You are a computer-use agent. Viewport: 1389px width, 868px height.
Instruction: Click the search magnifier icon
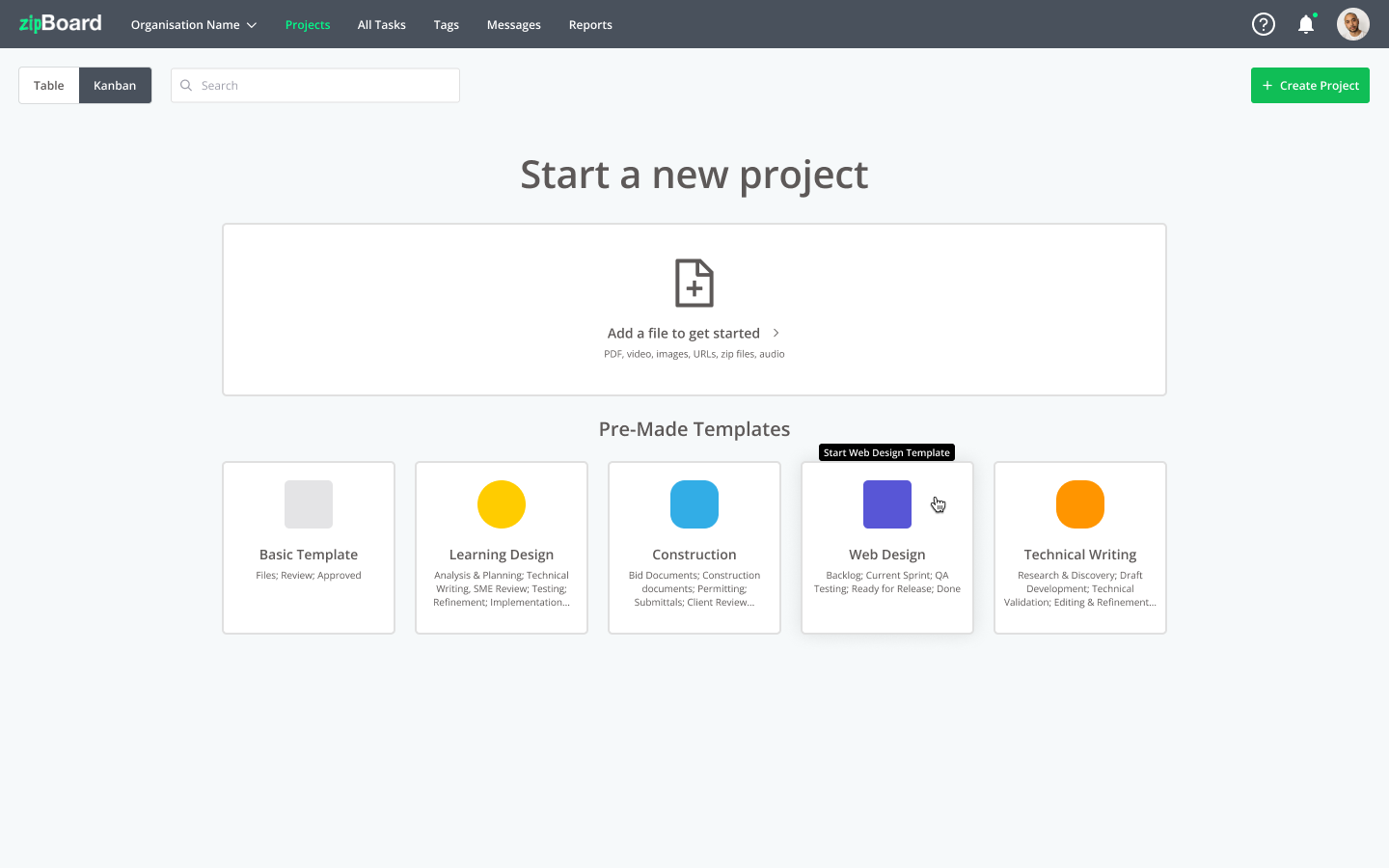[x=186, y=86]
